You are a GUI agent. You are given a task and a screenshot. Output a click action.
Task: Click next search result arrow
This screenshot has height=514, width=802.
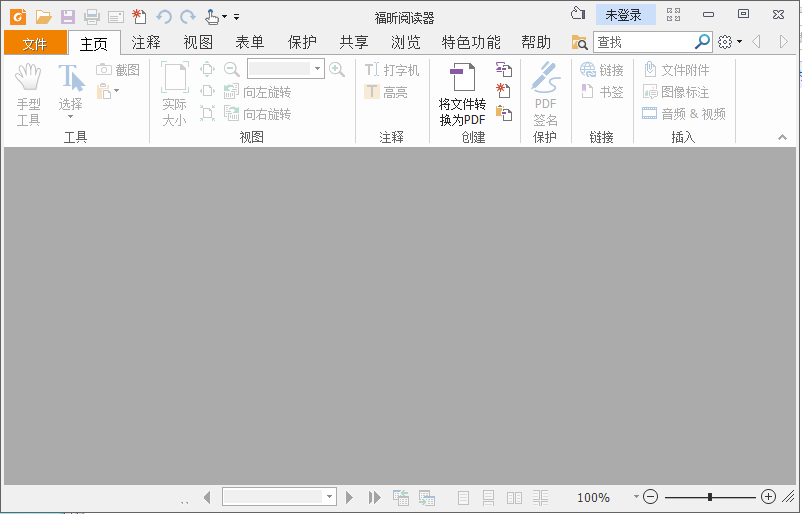[783, 41]
